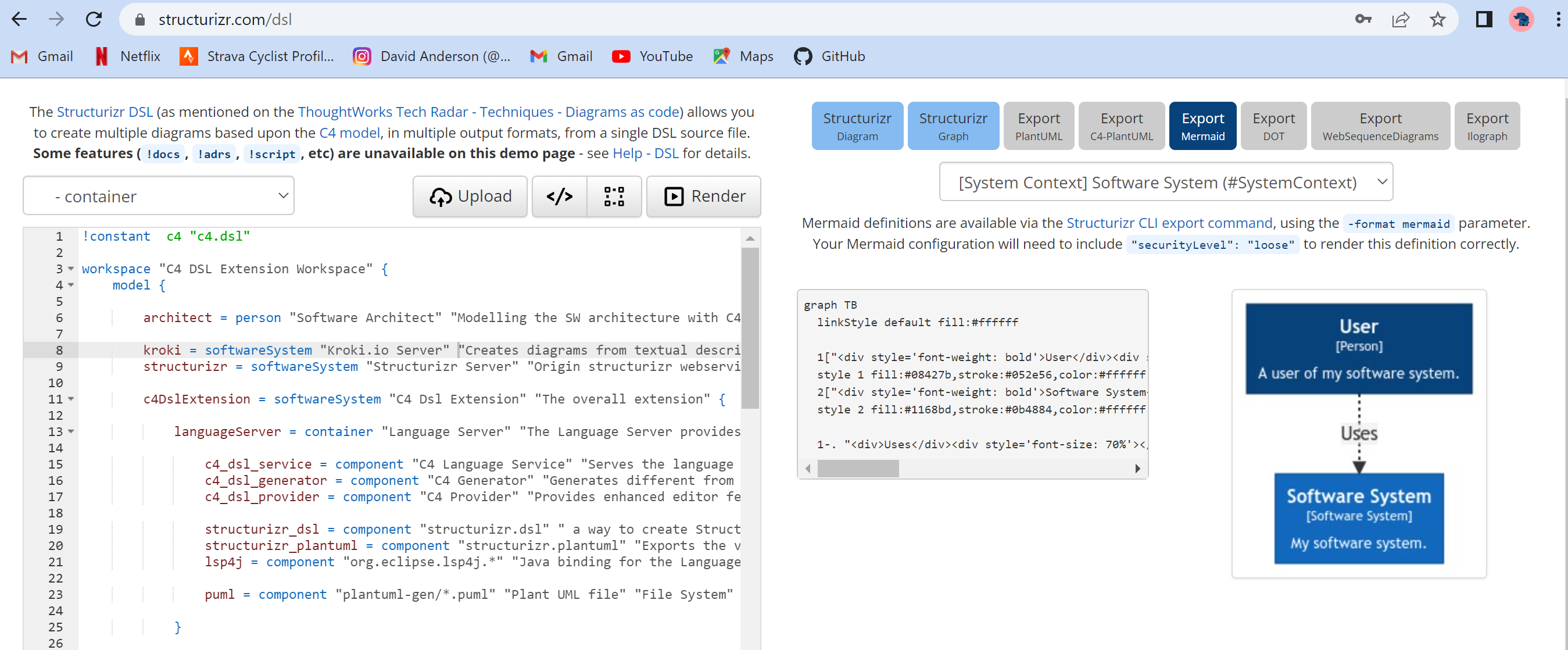The image size is (1568, 650).
Task: Click the Upload icon
Action: click(x=441, y=196)
